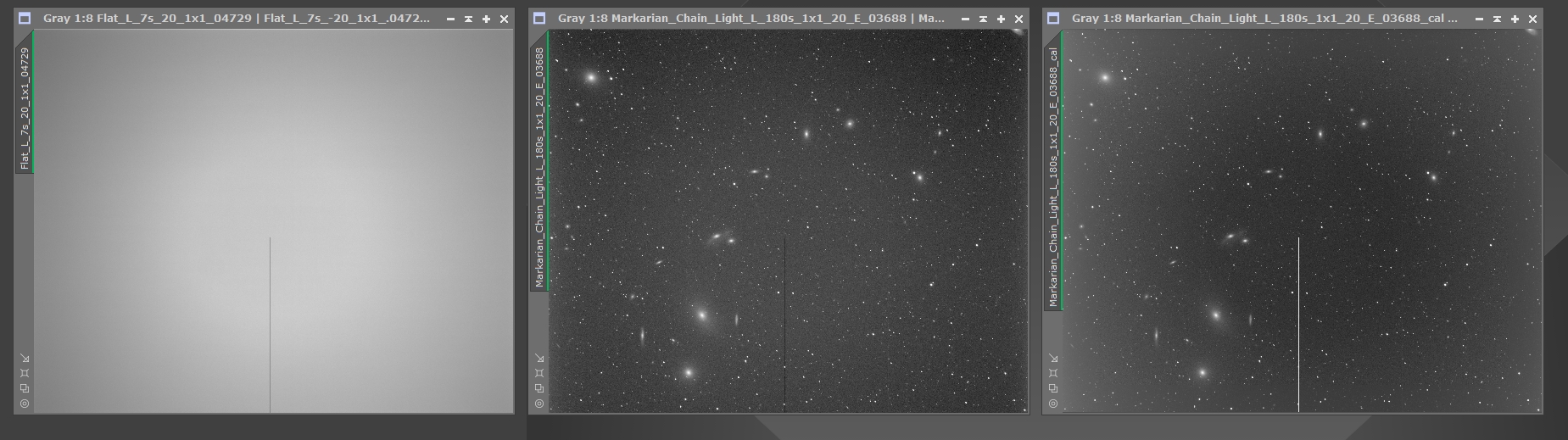Screen dimensions: 1568x440
Task: Close the Markarian_Chain 03688_cal window
Action: click(x=1532, y=19)
